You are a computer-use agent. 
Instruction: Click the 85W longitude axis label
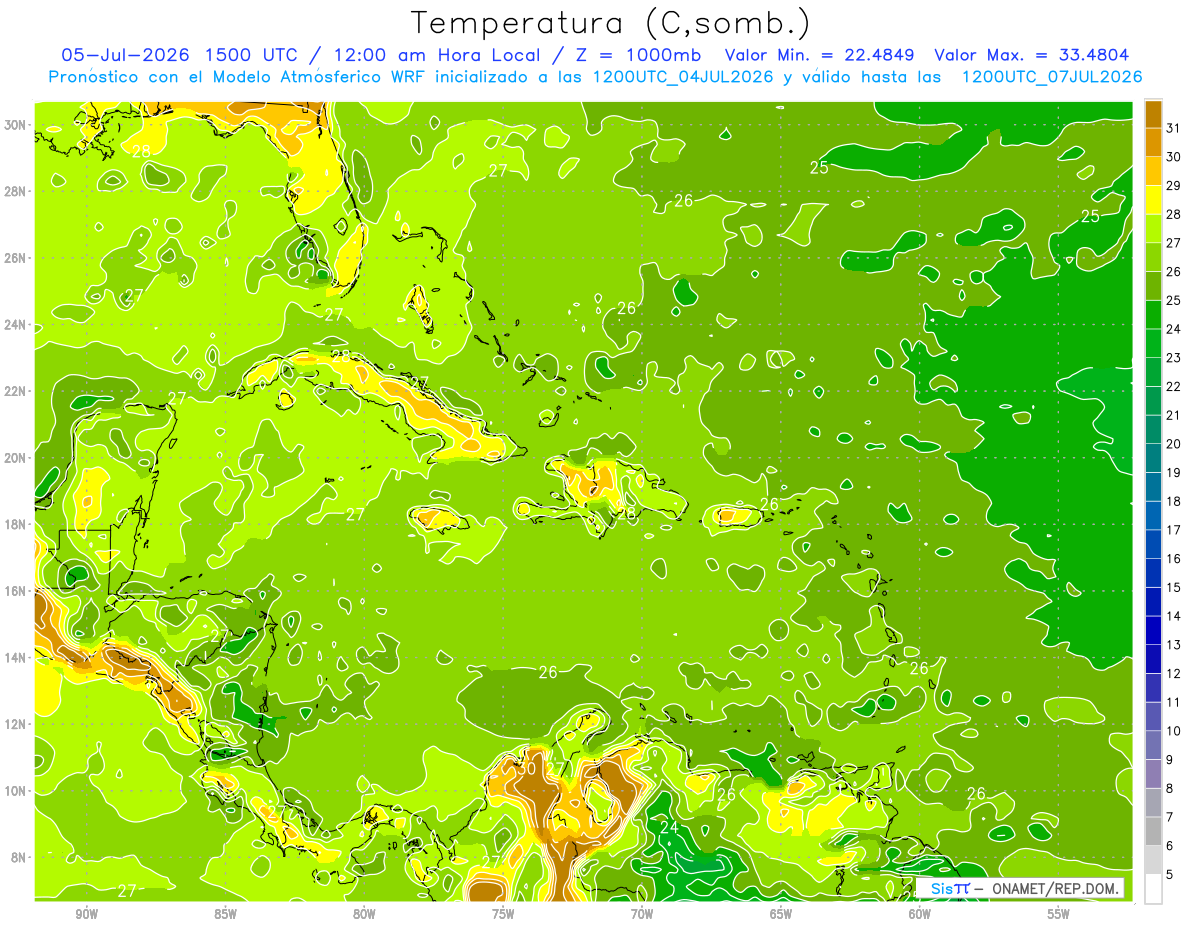(225, 914)
